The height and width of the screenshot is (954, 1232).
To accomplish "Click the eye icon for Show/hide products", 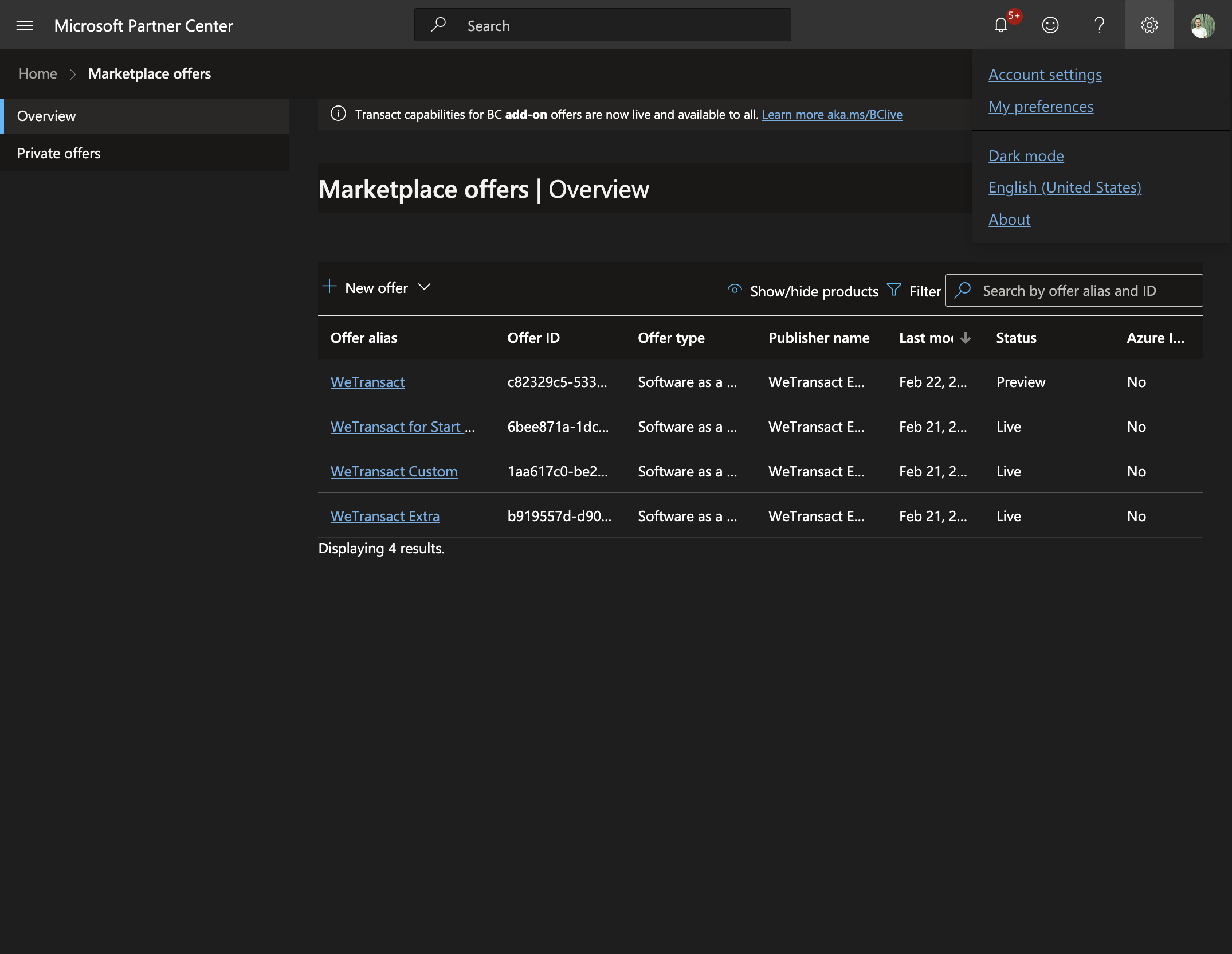I will pos(735,290).
